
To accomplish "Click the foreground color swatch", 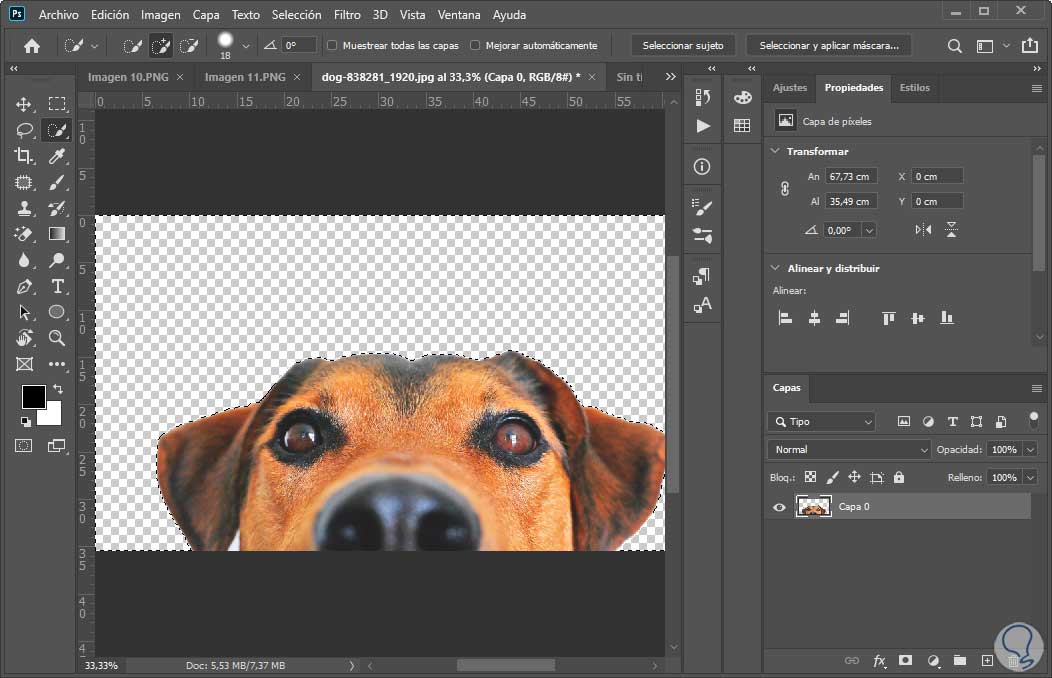I will click(x=33, y=396).
